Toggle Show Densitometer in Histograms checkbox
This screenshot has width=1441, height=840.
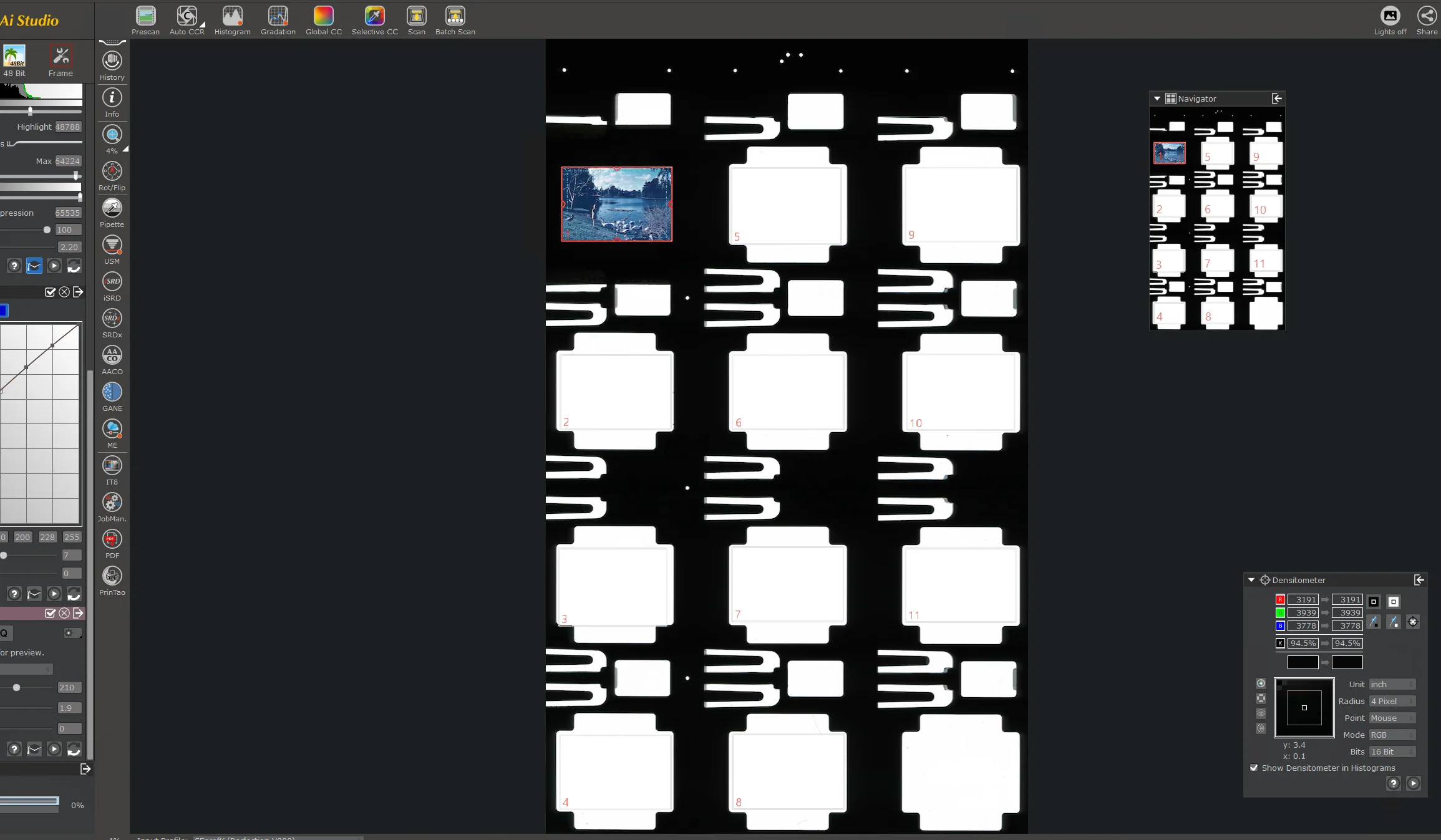pos(1254,768)
